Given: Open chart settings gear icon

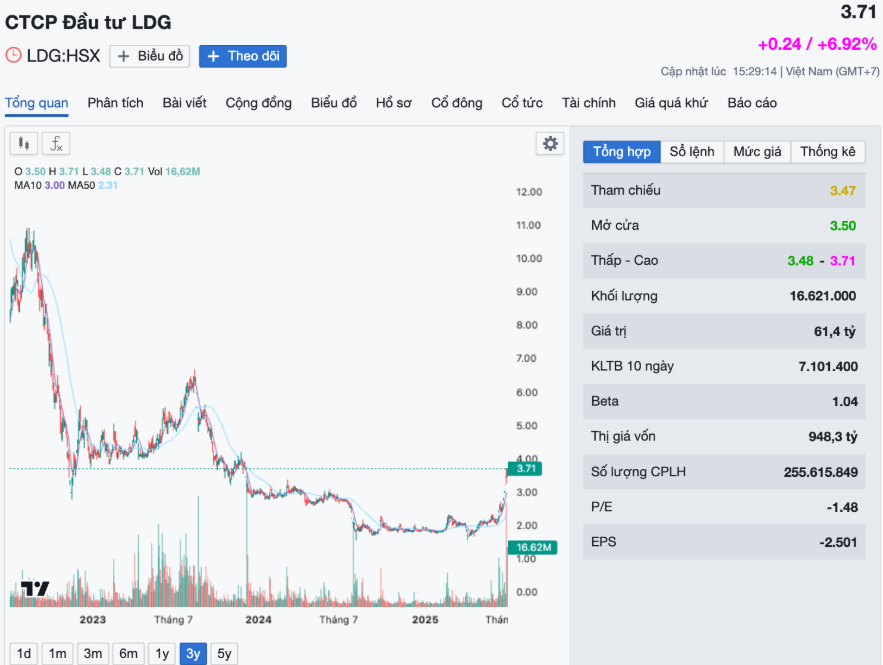Looking at the screenshot, I should (x=550, y=144).
